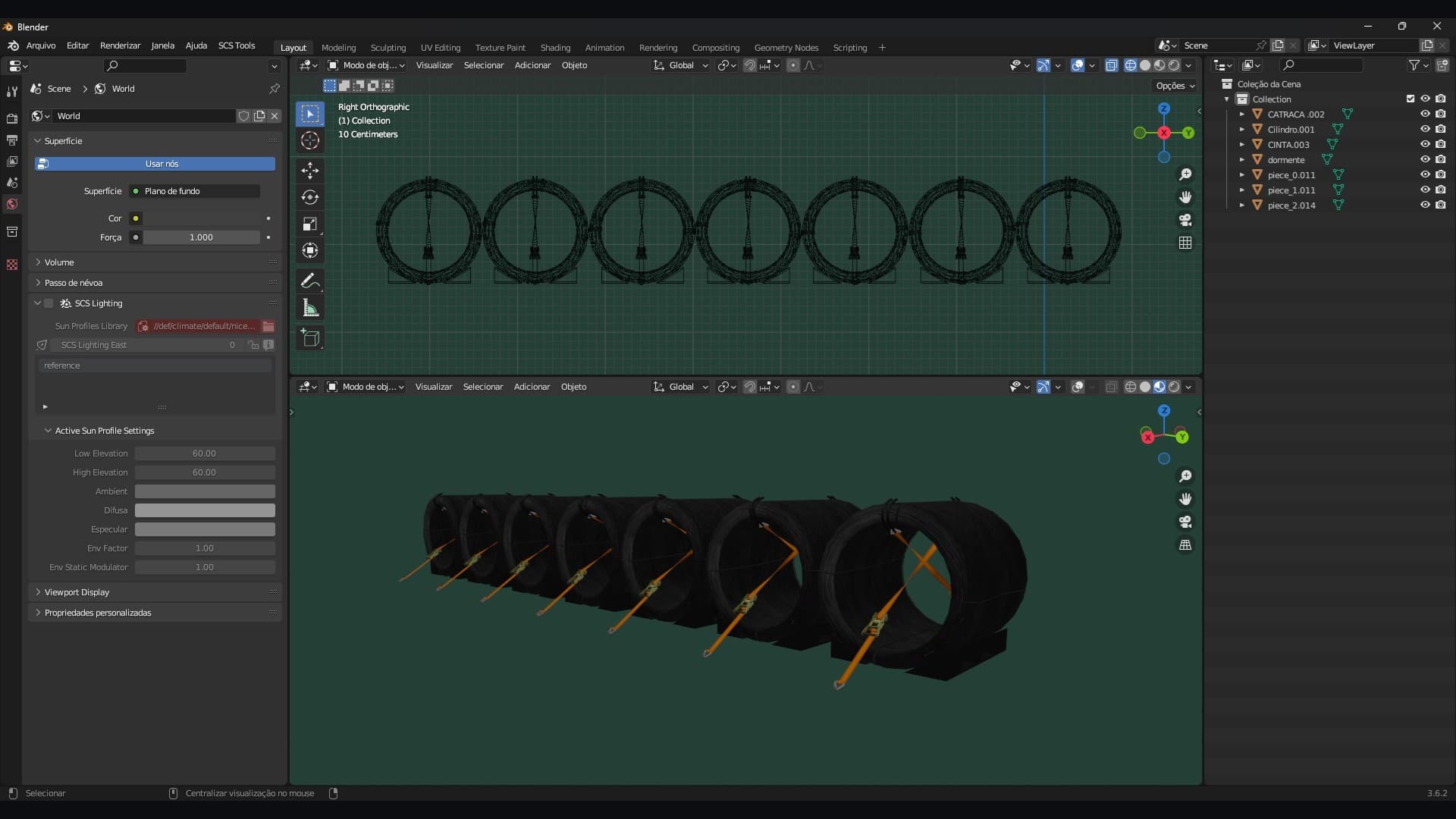This screenshot has width=1456, height=819.
Task: Open the Render properties tab icon
Action: [x=12, y=118]
